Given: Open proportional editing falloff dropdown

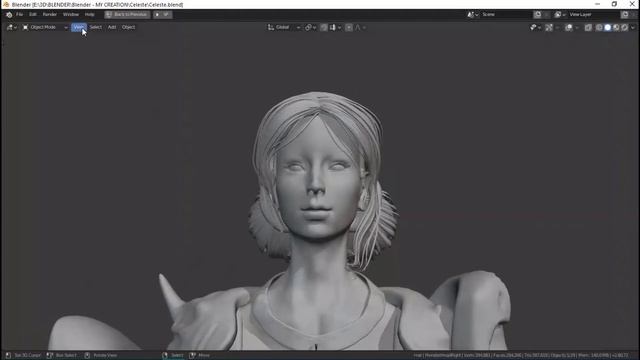Looking at the screenshot, I should 360,27.
